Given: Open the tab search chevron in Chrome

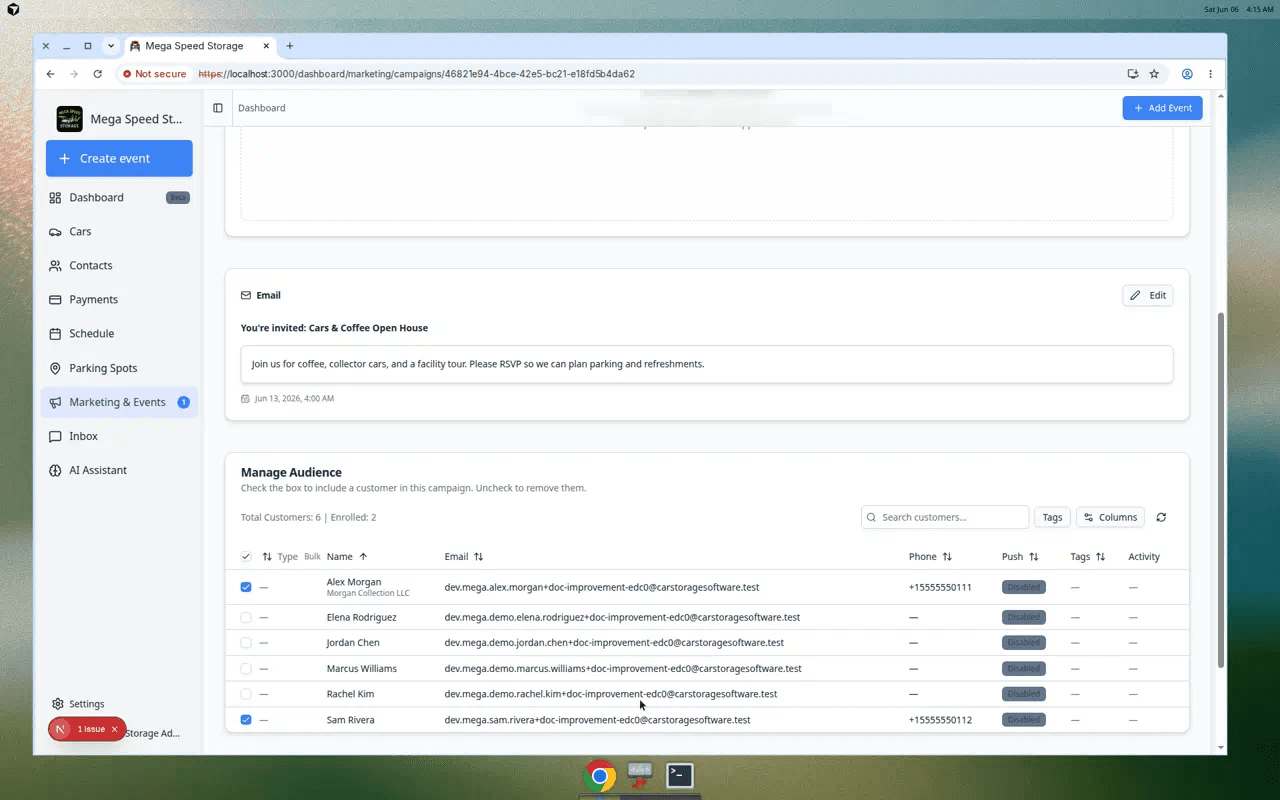Looking at the screenshot, I should [x=111, y=46].
